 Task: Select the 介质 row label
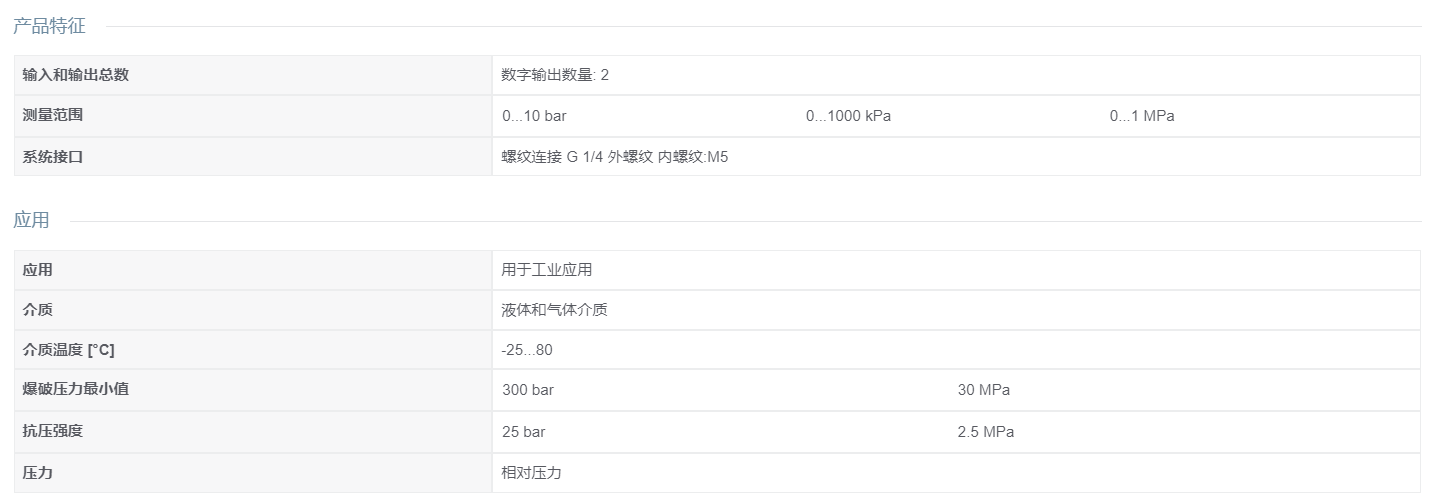[x=38, y=310]
